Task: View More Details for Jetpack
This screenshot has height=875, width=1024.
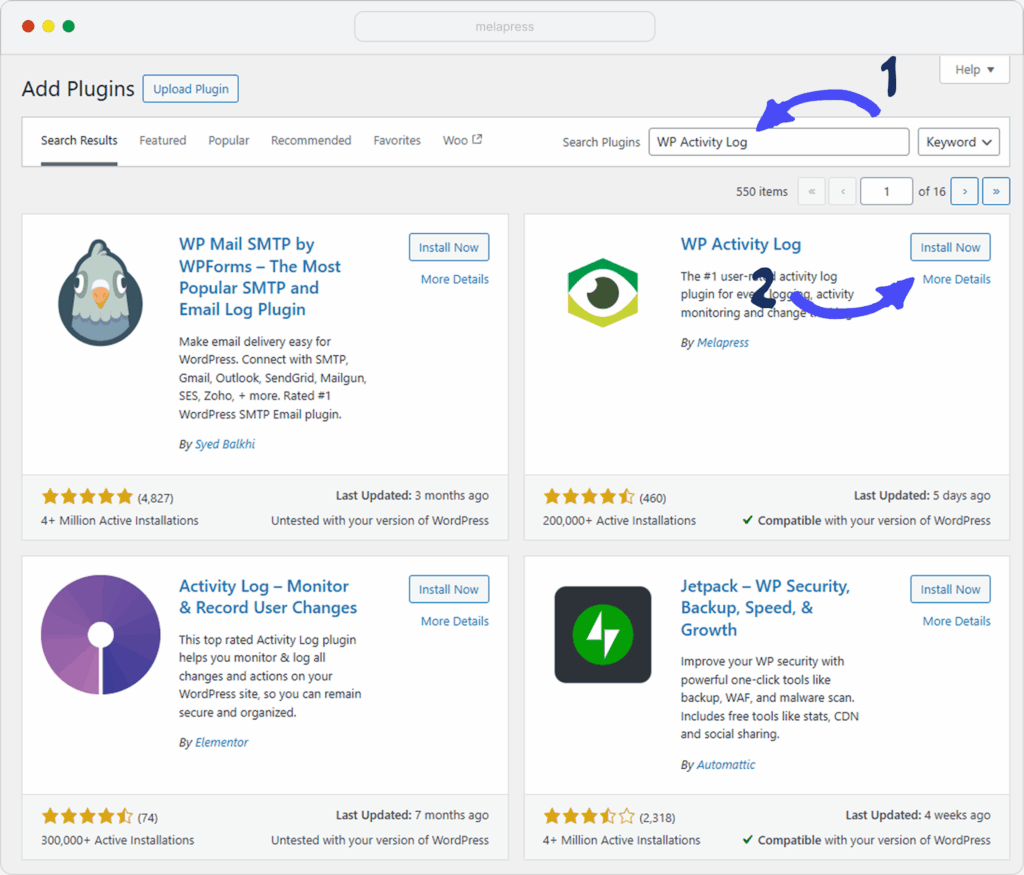Action: pyautogui.click(x=956, y=621)
